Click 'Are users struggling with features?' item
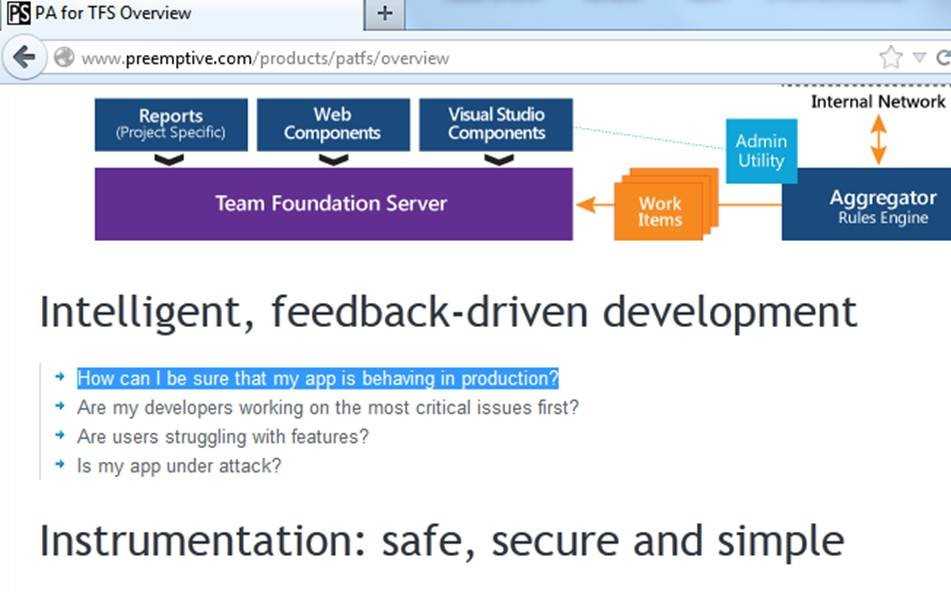The width and height of the screenshot is (951, 592). [x=223, y=437]
